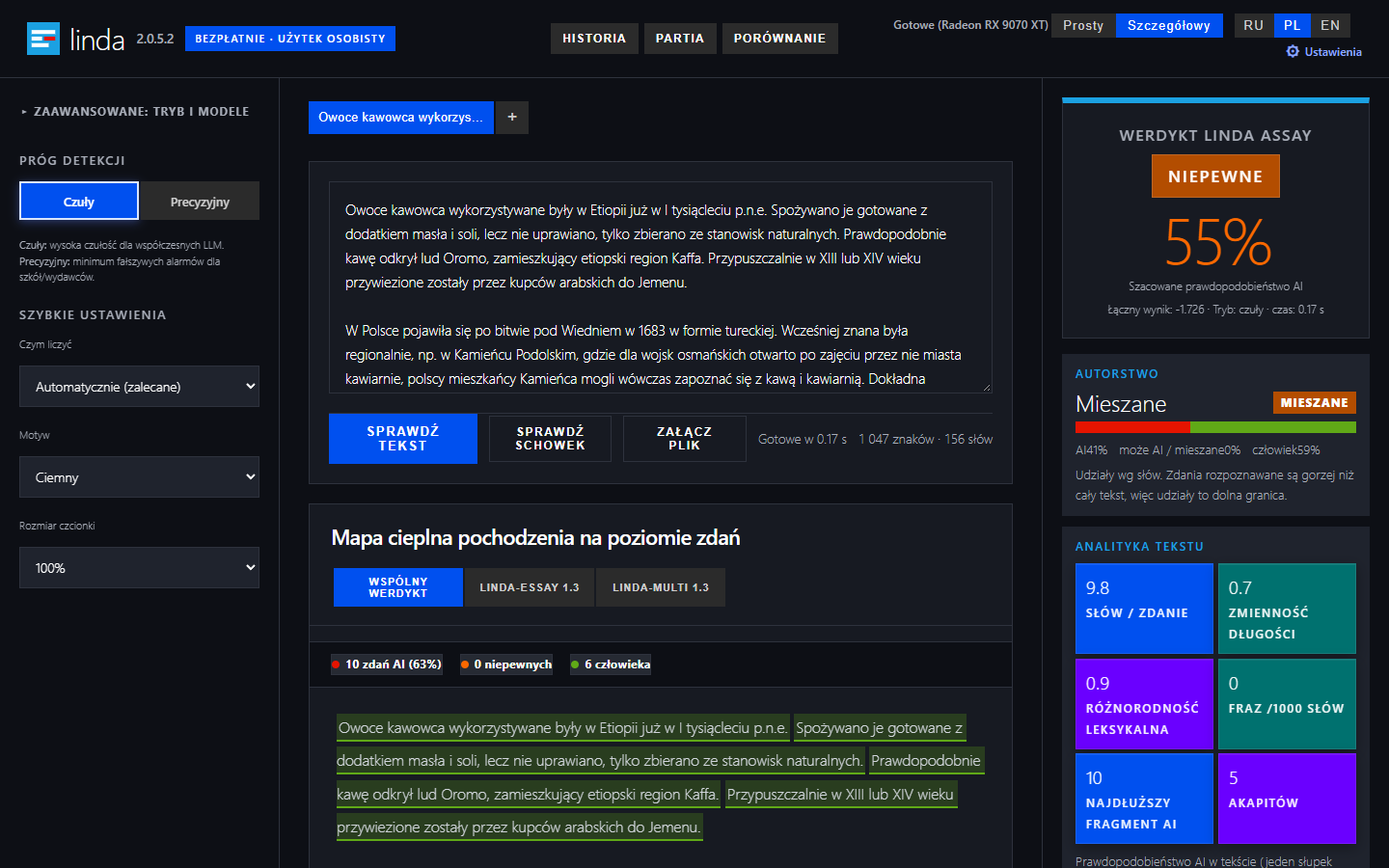Click inside the text input area
This screenshot has height=868, width=1389.
click(x=661, y=287)
